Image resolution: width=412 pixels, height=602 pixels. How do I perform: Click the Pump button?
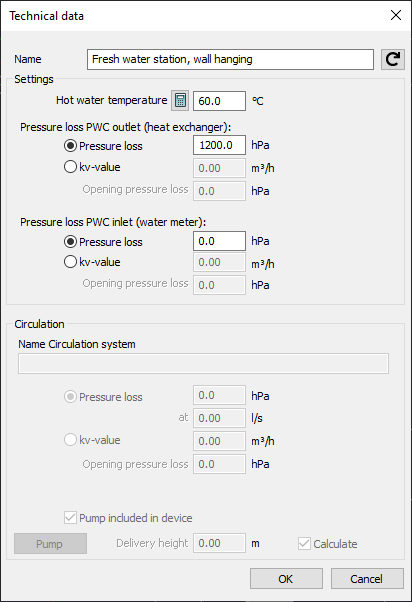pos(50,544)
